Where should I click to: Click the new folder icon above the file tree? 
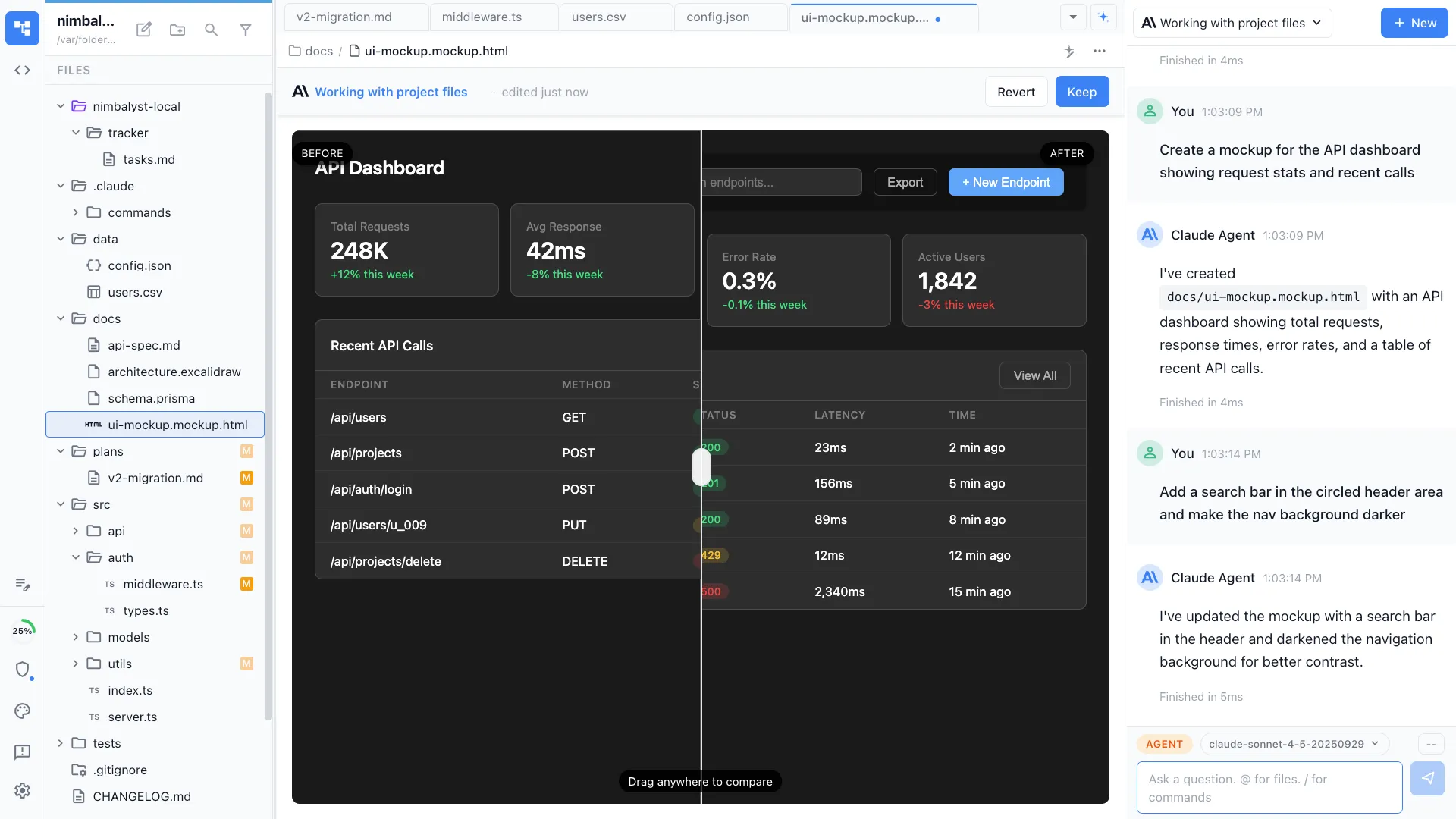click(x=177, y=30)
